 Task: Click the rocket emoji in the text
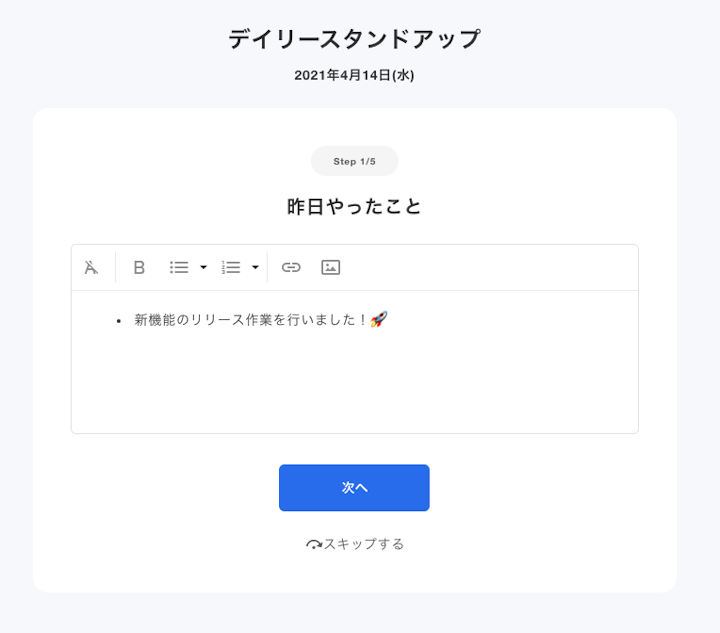(x=379, y=320)
